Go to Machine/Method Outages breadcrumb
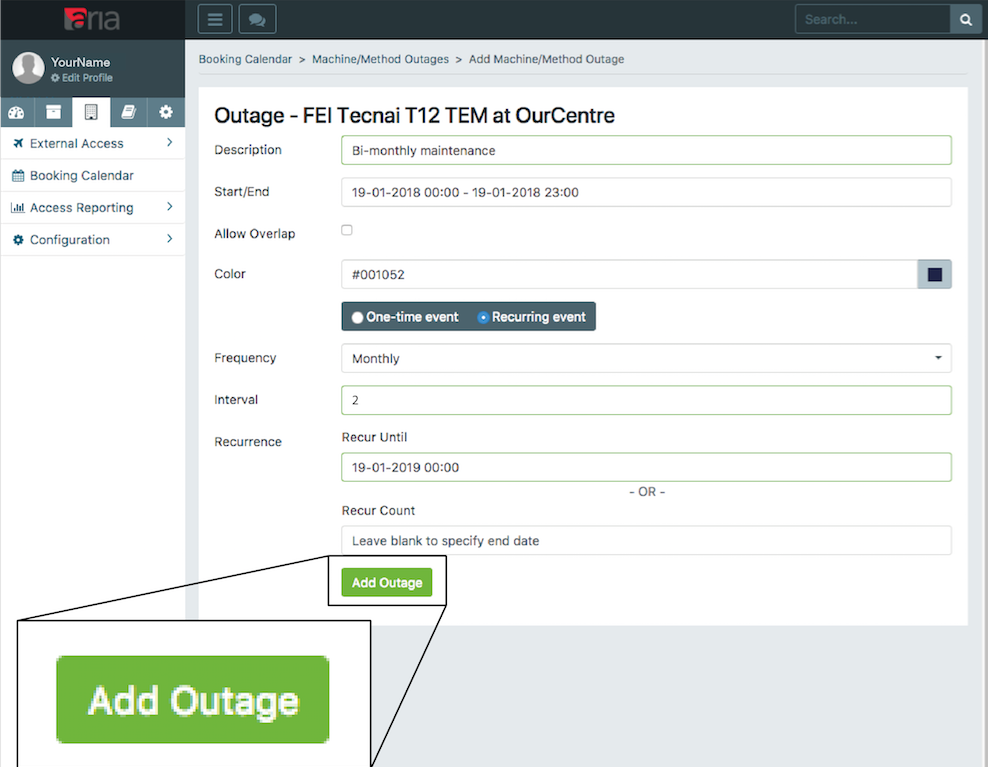This screenshot has width=988, height=767. tap(381, 59)
